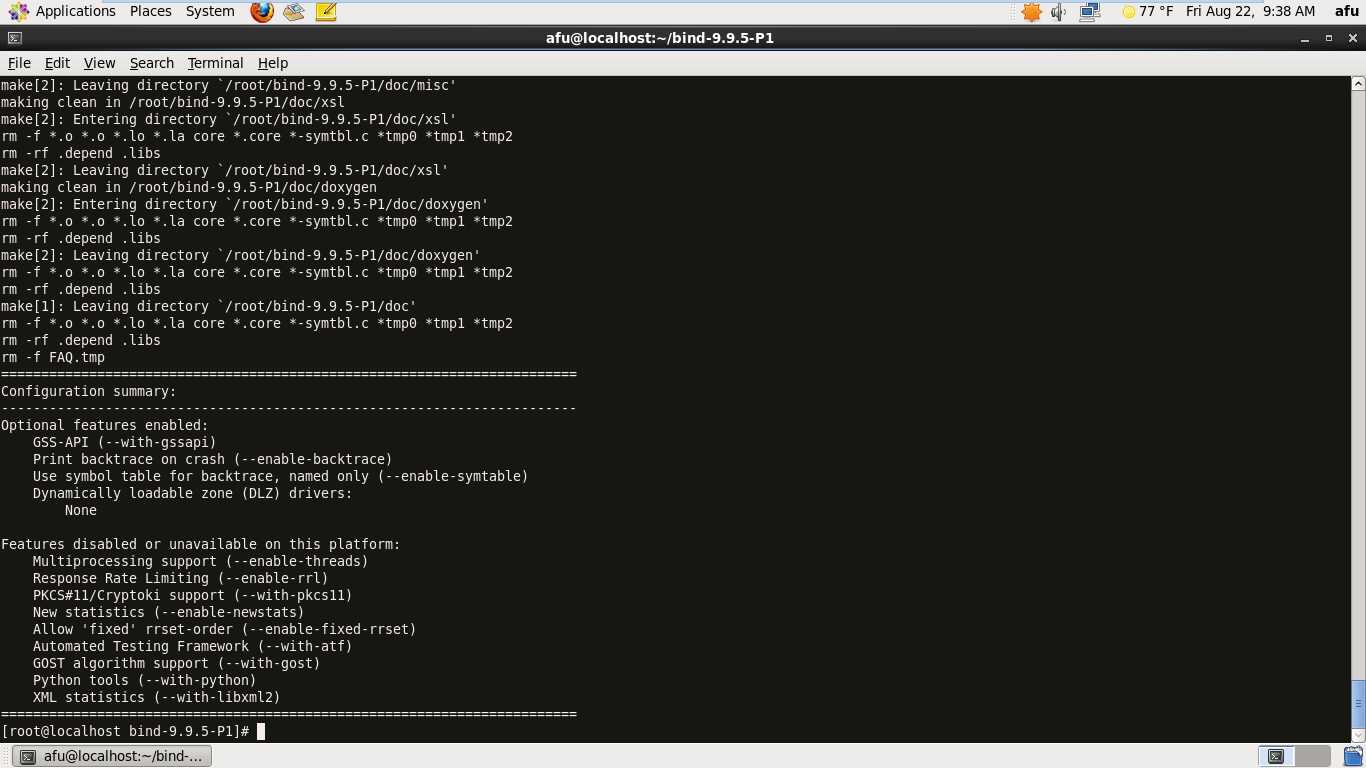This screenshot has width=1366, height=768.
Task: Click the orange update notification icon
Action: pyautogui.click(x=1032, y=12)
